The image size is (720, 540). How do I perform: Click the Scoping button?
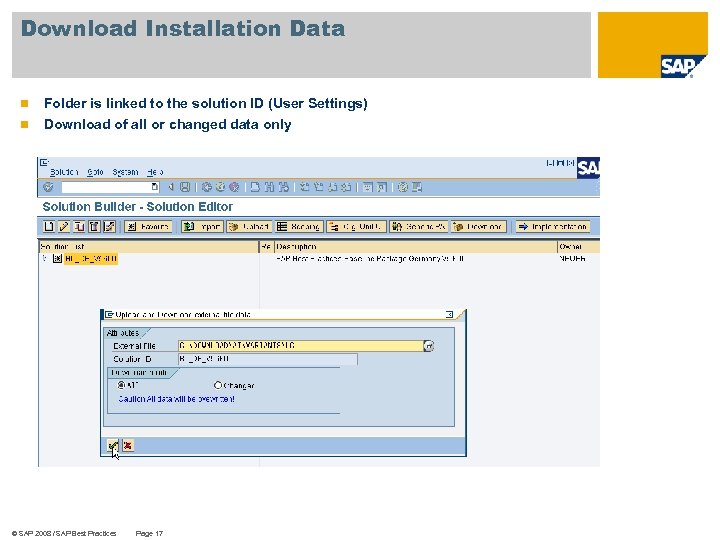(299, 226)
